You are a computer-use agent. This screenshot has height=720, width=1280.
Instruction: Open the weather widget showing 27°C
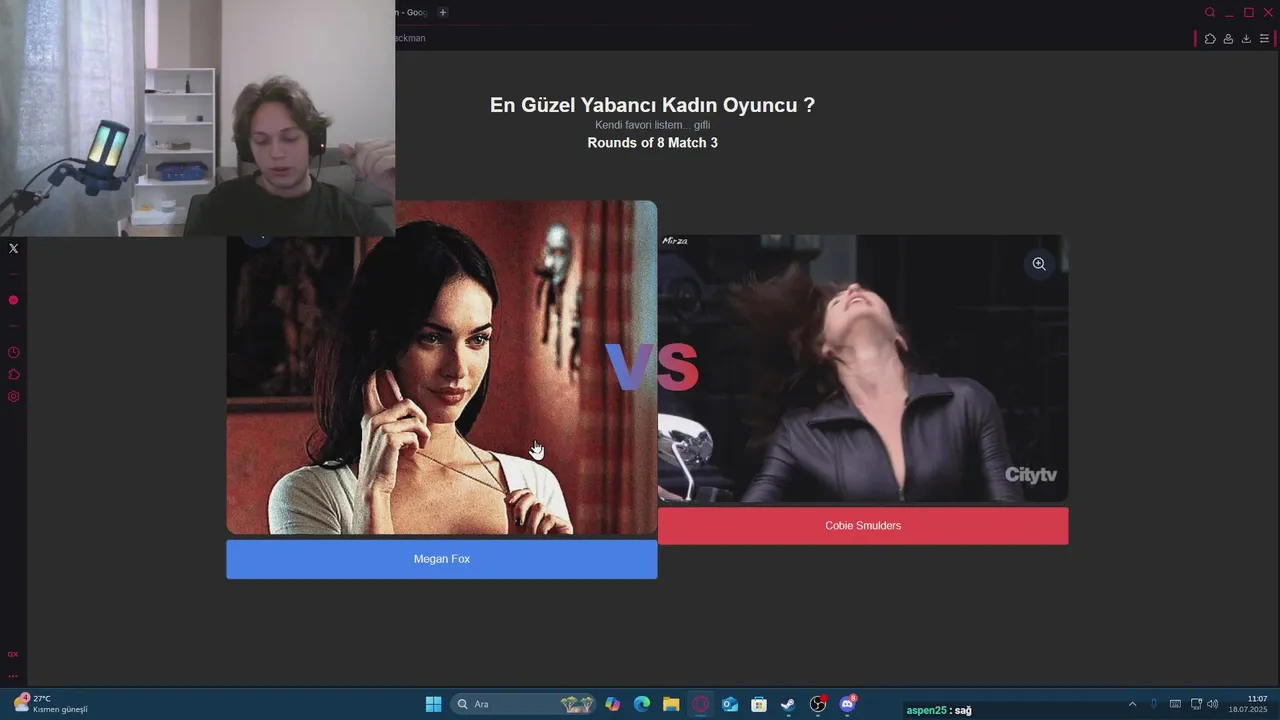(x=51, y=704)
